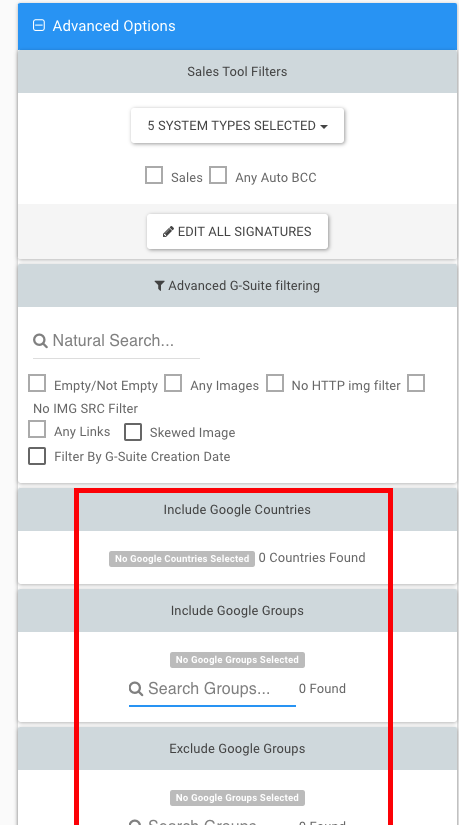Check Filter By G-Suite Creation Date
459x825 pixels.
[x=37, y=456]
